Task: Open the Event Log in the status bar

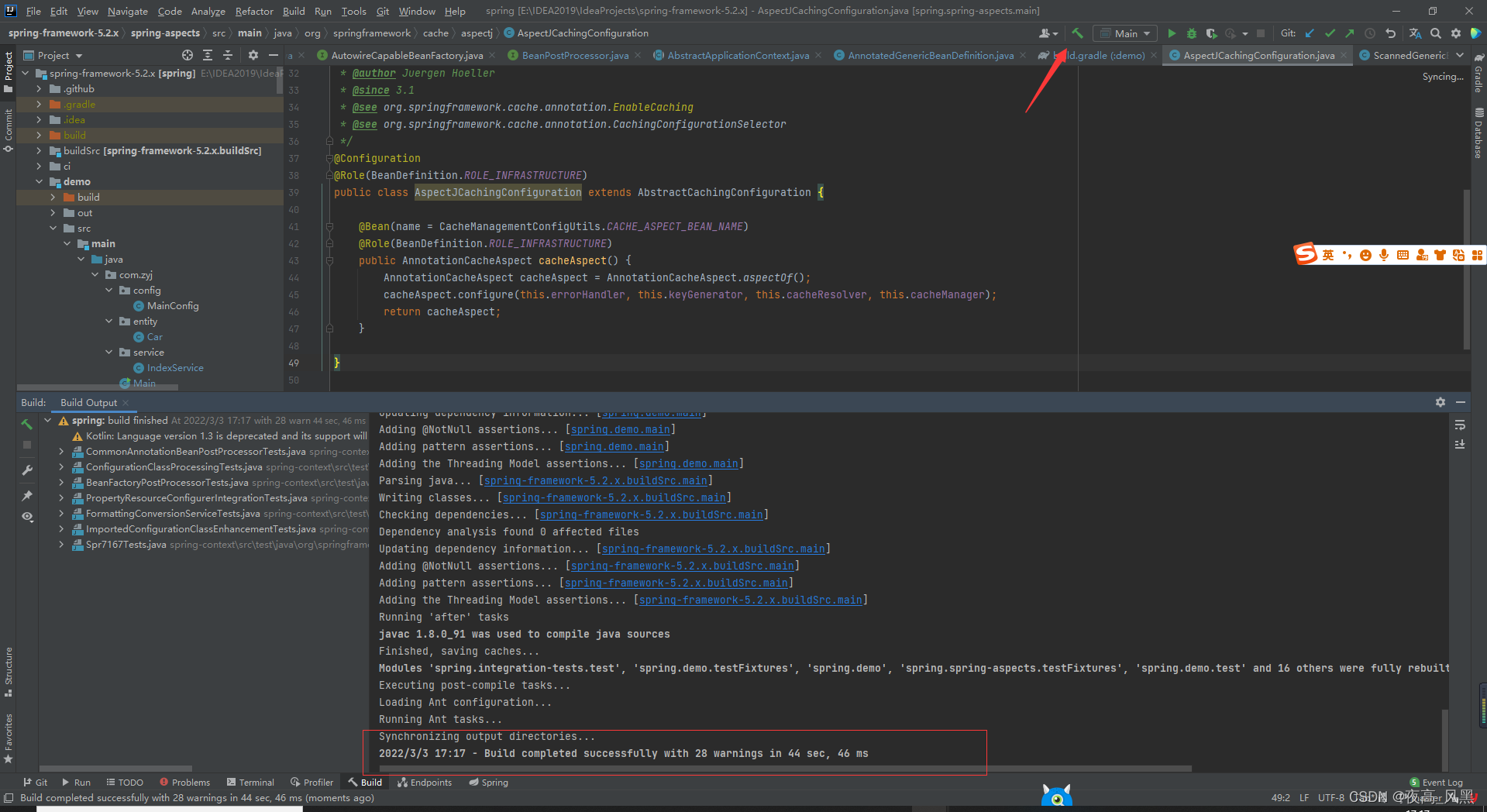Action: (x=1436, y=783)
